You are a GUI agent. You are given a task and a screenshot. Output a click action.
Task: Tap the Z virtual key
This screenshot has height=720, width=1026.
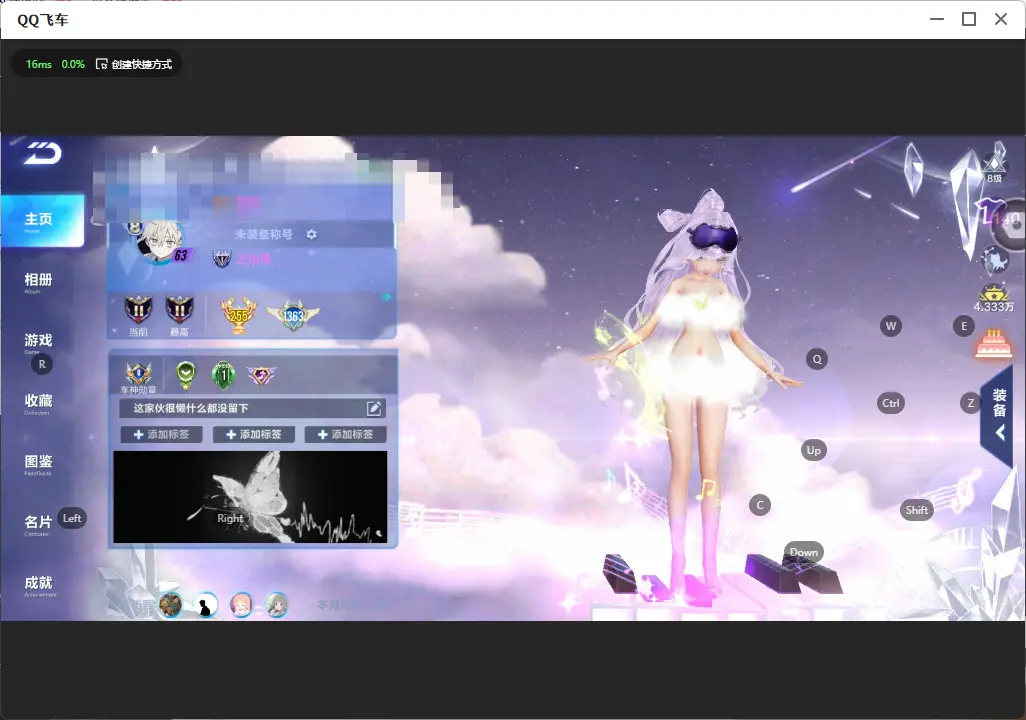[x=970, y=403]
